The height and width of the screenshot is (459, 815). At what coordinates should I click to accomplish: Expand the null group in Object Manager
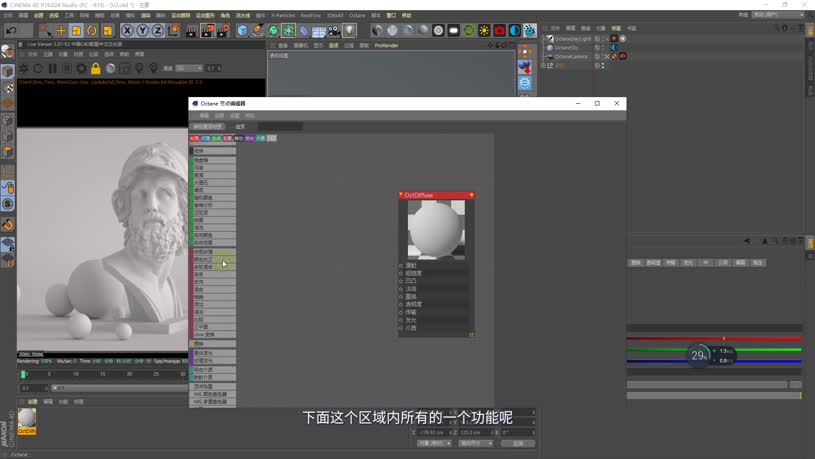coord(544,65)
